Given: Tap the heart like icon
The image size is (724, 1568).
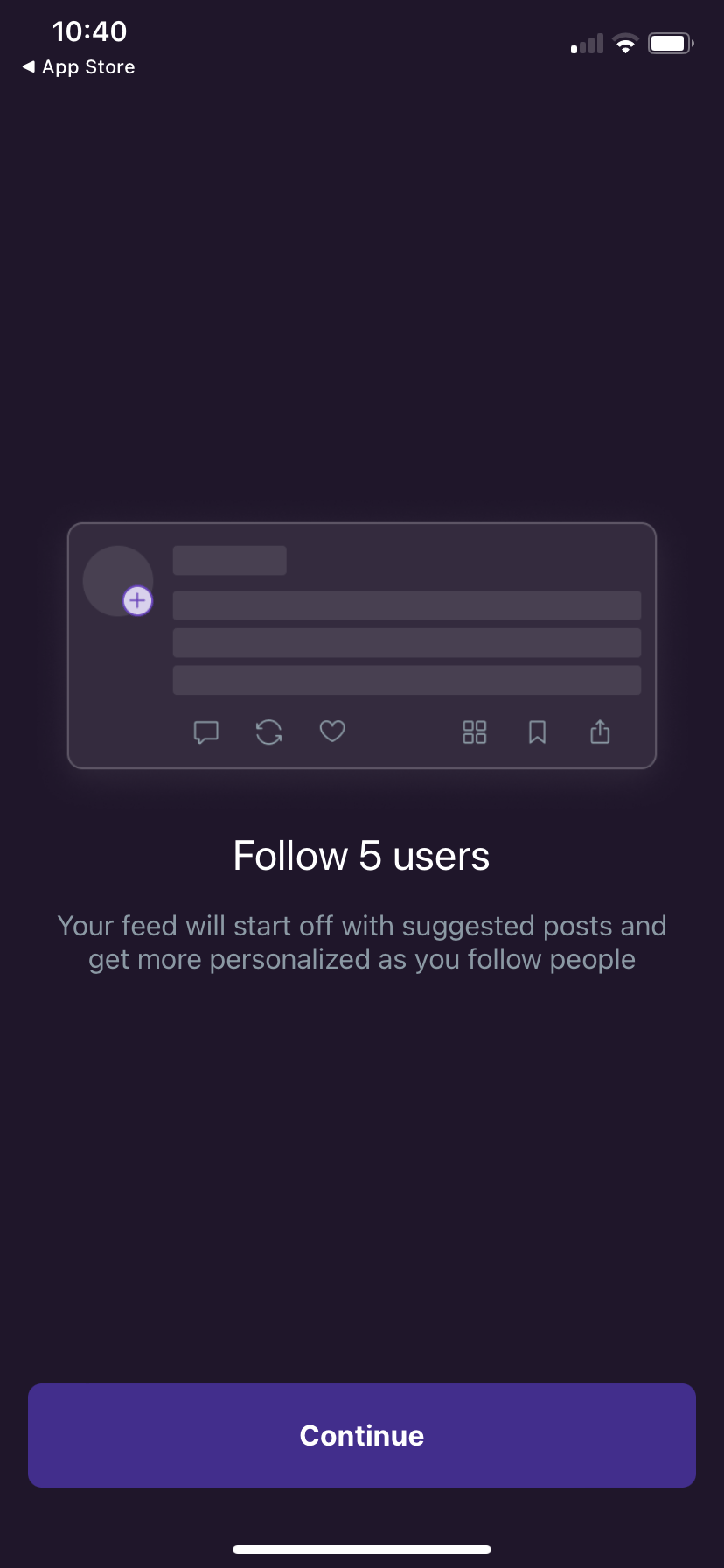Looking at the screenshot, I should point(332,731).
